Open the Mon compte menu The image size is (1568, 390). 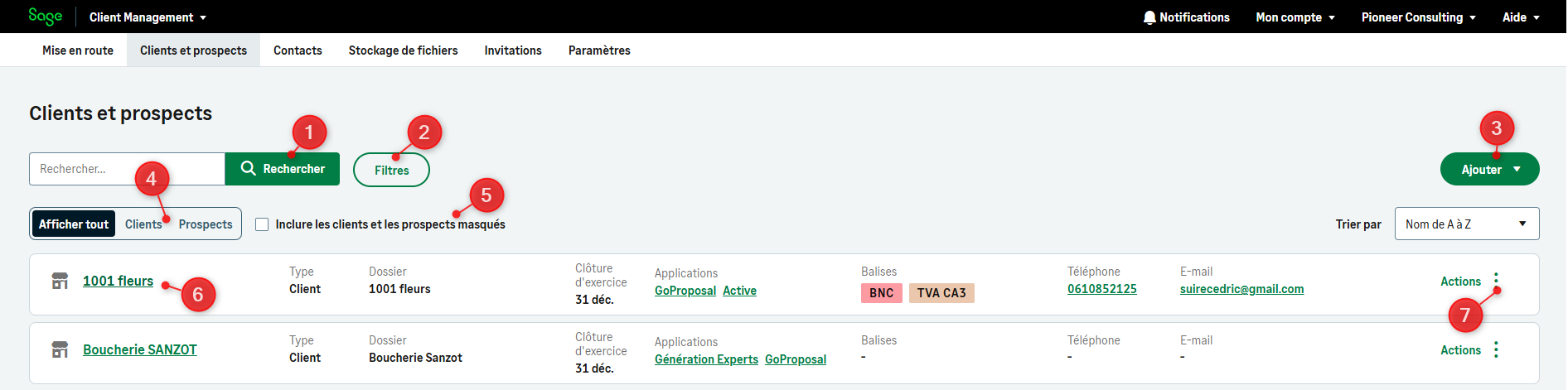click(x=1295, y=17)
